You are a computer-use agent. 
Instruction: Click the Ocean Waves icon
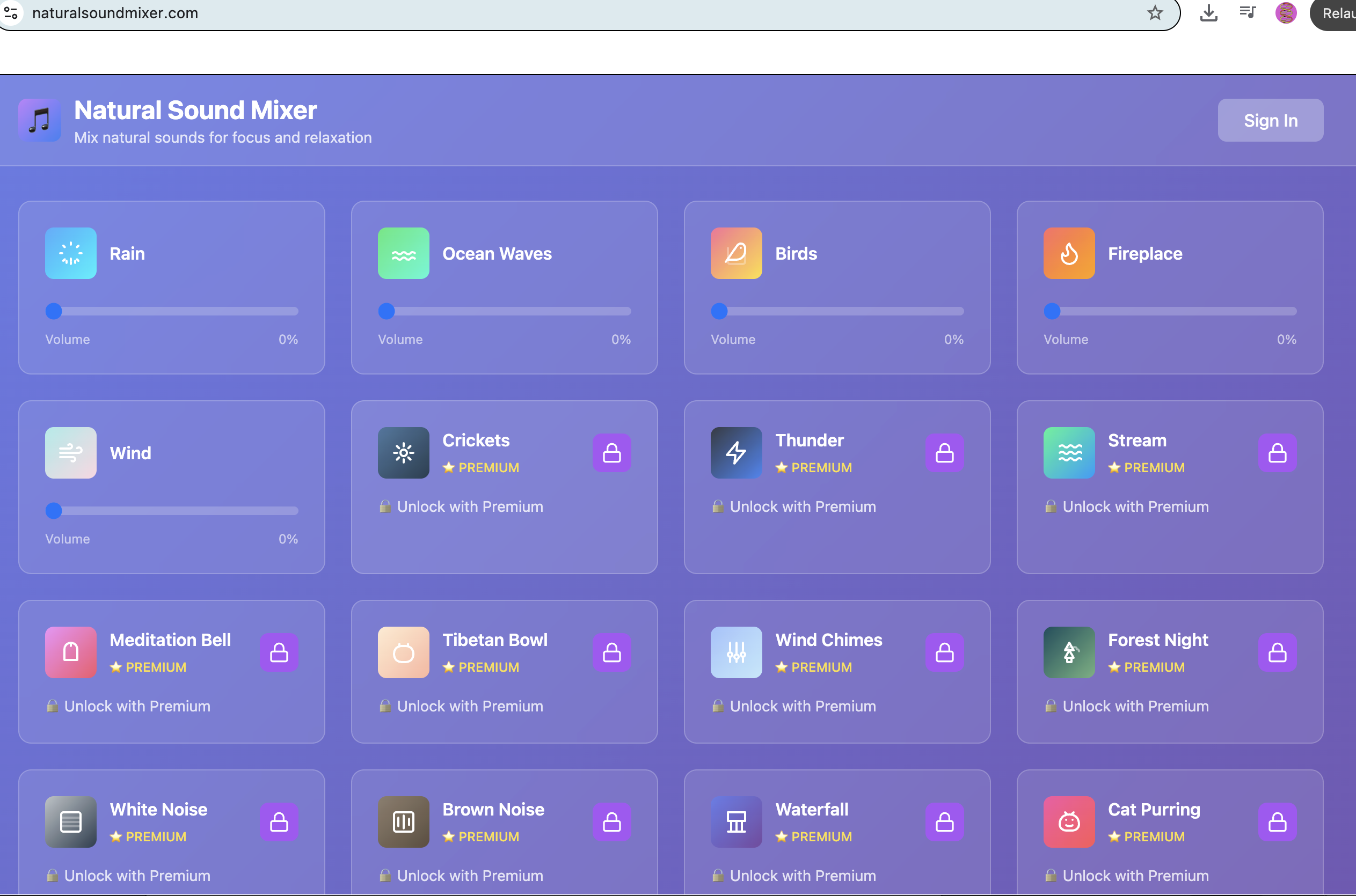pos(403,253)
